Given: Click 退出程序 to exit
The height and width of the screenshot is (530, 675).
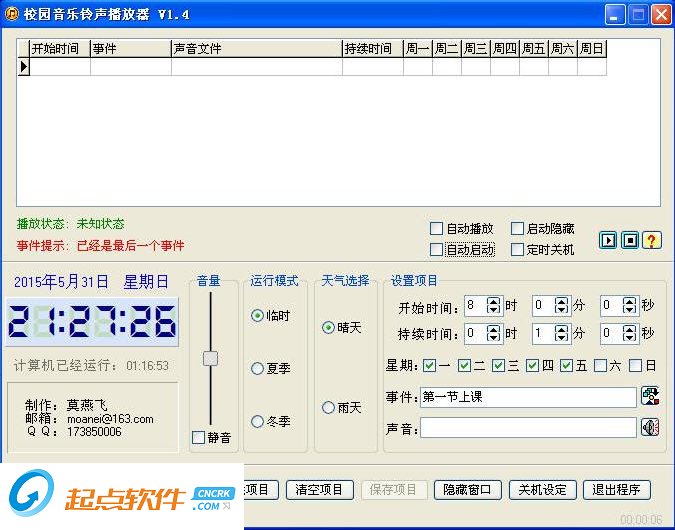Looking at the screenshot, I should click(616, 490).
